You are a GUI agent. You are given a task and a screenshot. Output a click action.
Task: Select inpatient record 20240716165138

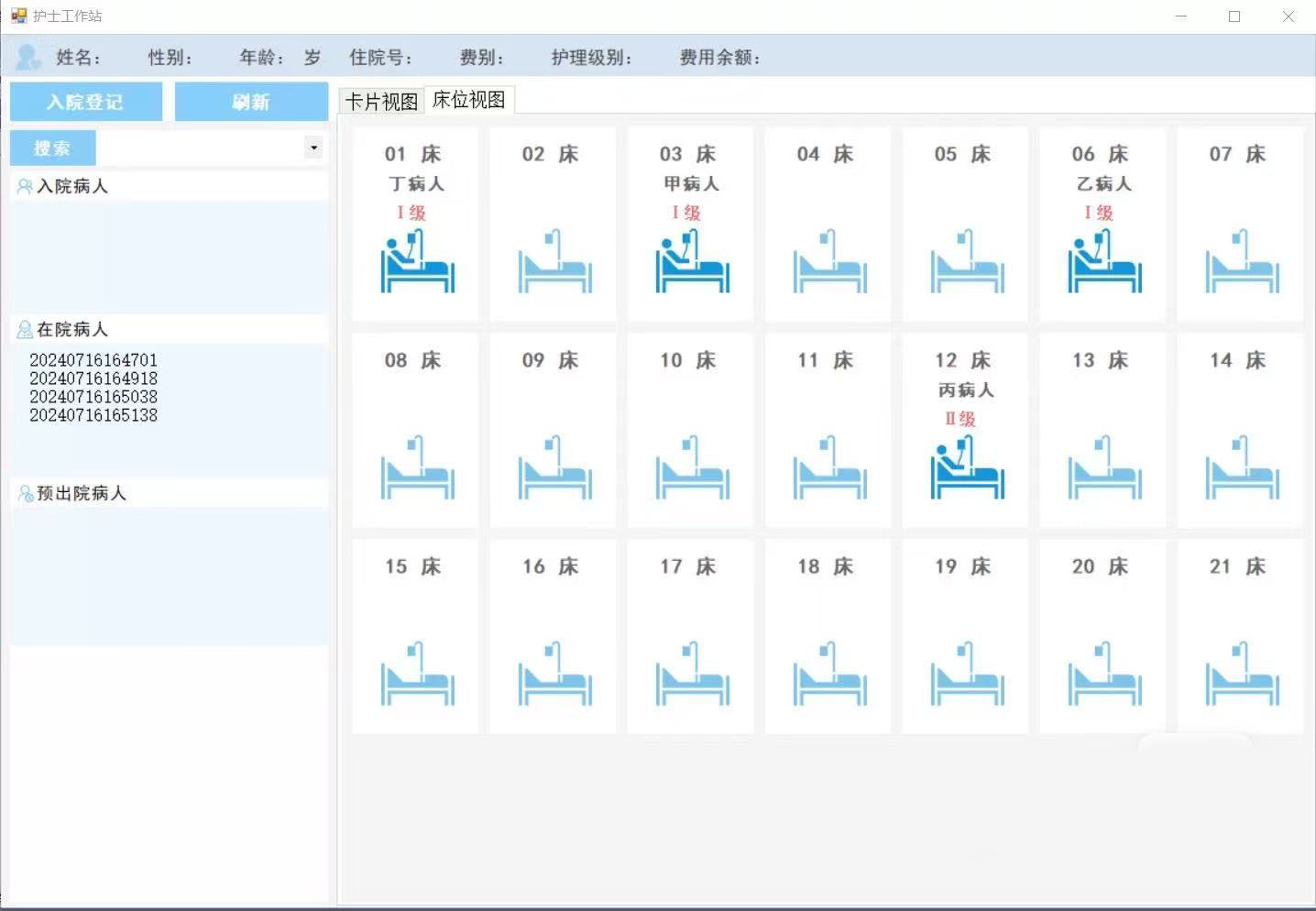[x=93, y=415]
